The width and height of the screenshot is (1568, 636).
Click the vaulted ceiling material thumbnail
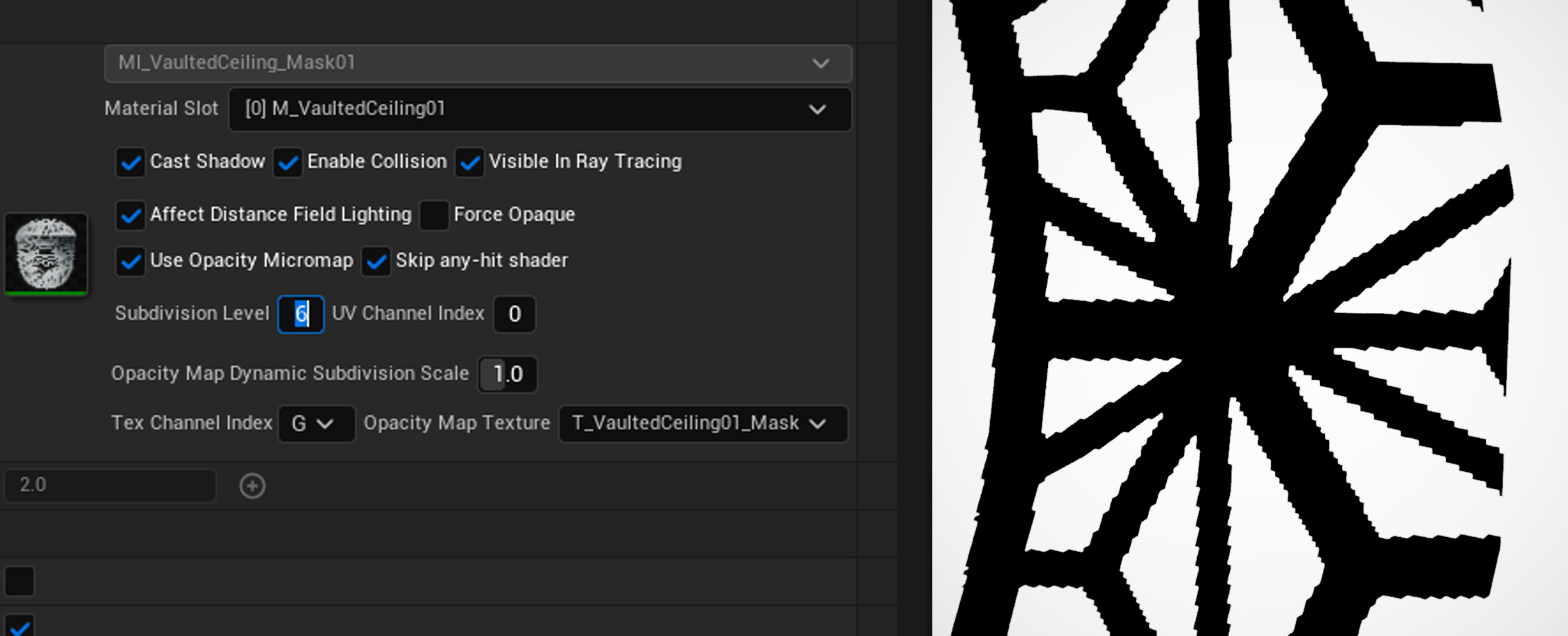(x=47, y=254)
